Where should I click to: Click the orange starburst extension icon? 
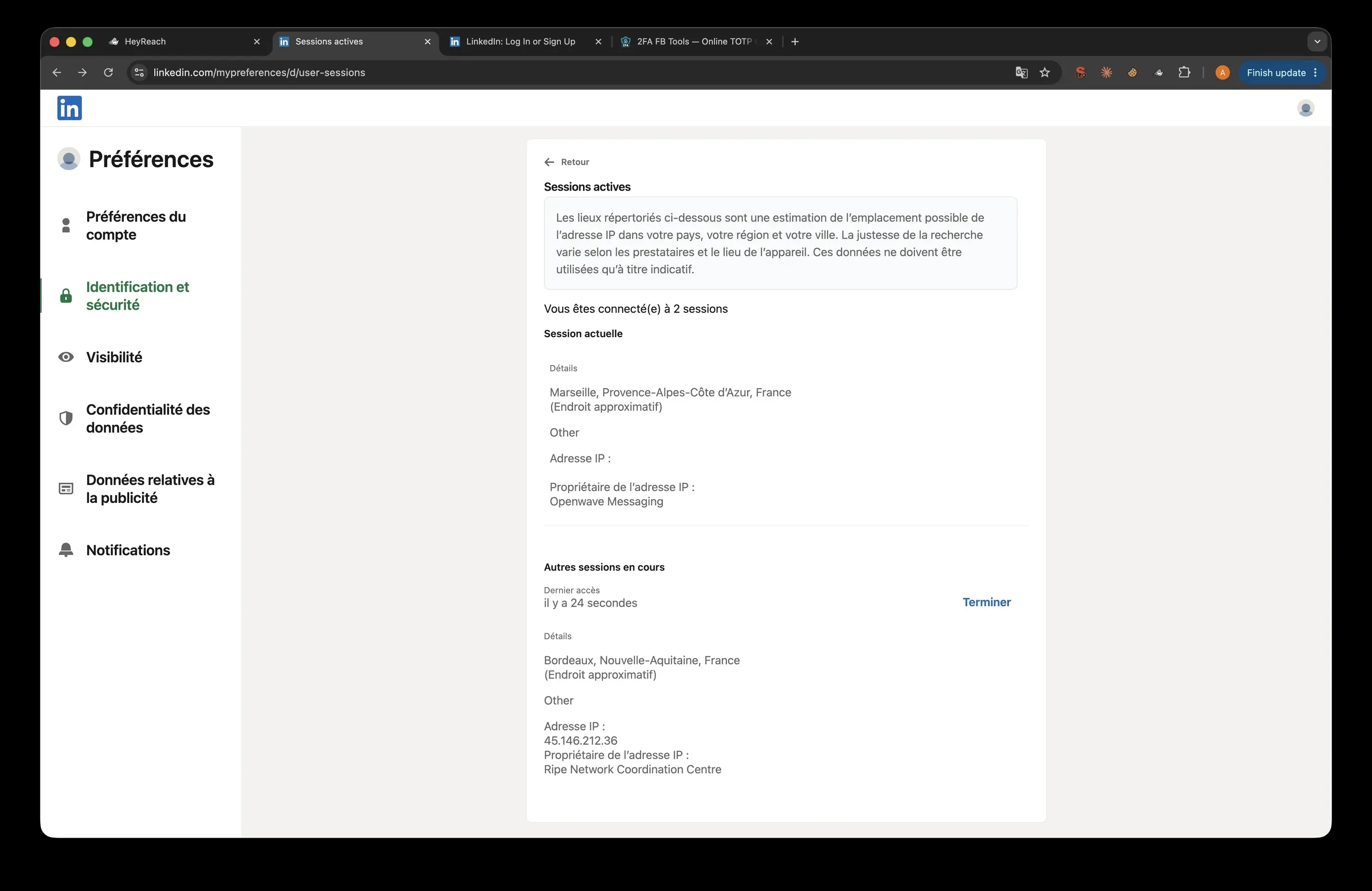[x=1106, y=72]
